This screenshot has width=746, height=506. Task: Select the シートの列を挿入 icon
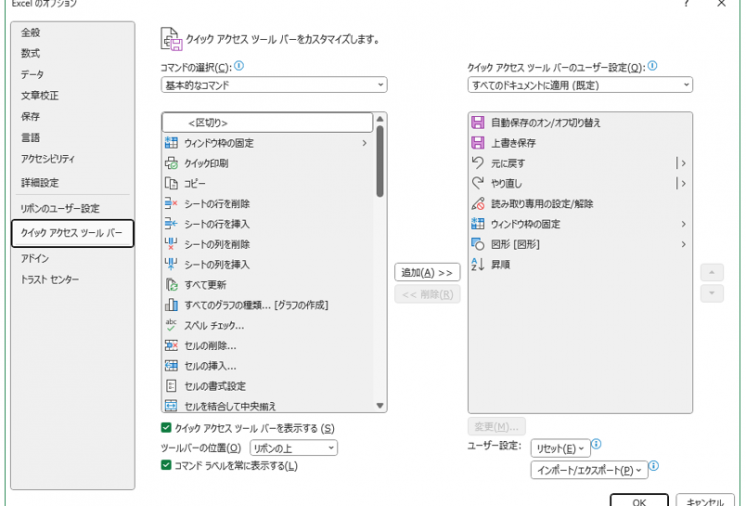point(171,264)
